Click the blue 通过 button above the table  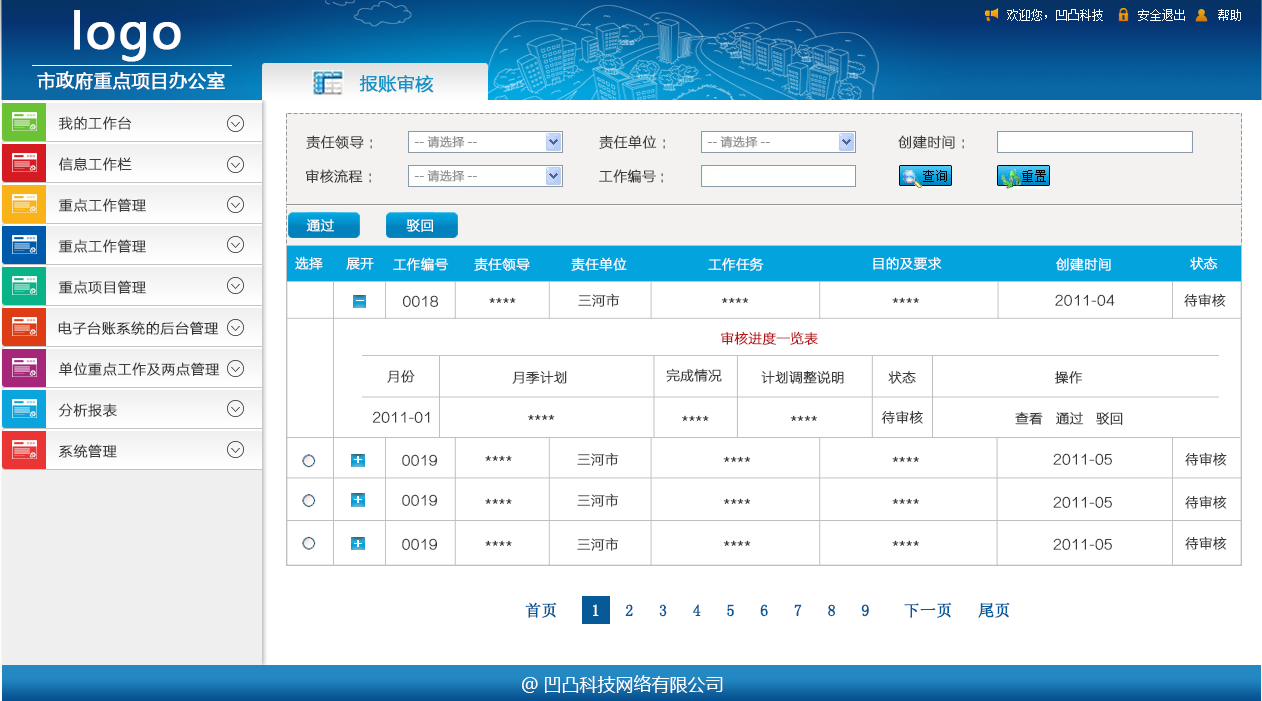click(x=323, y=225)
